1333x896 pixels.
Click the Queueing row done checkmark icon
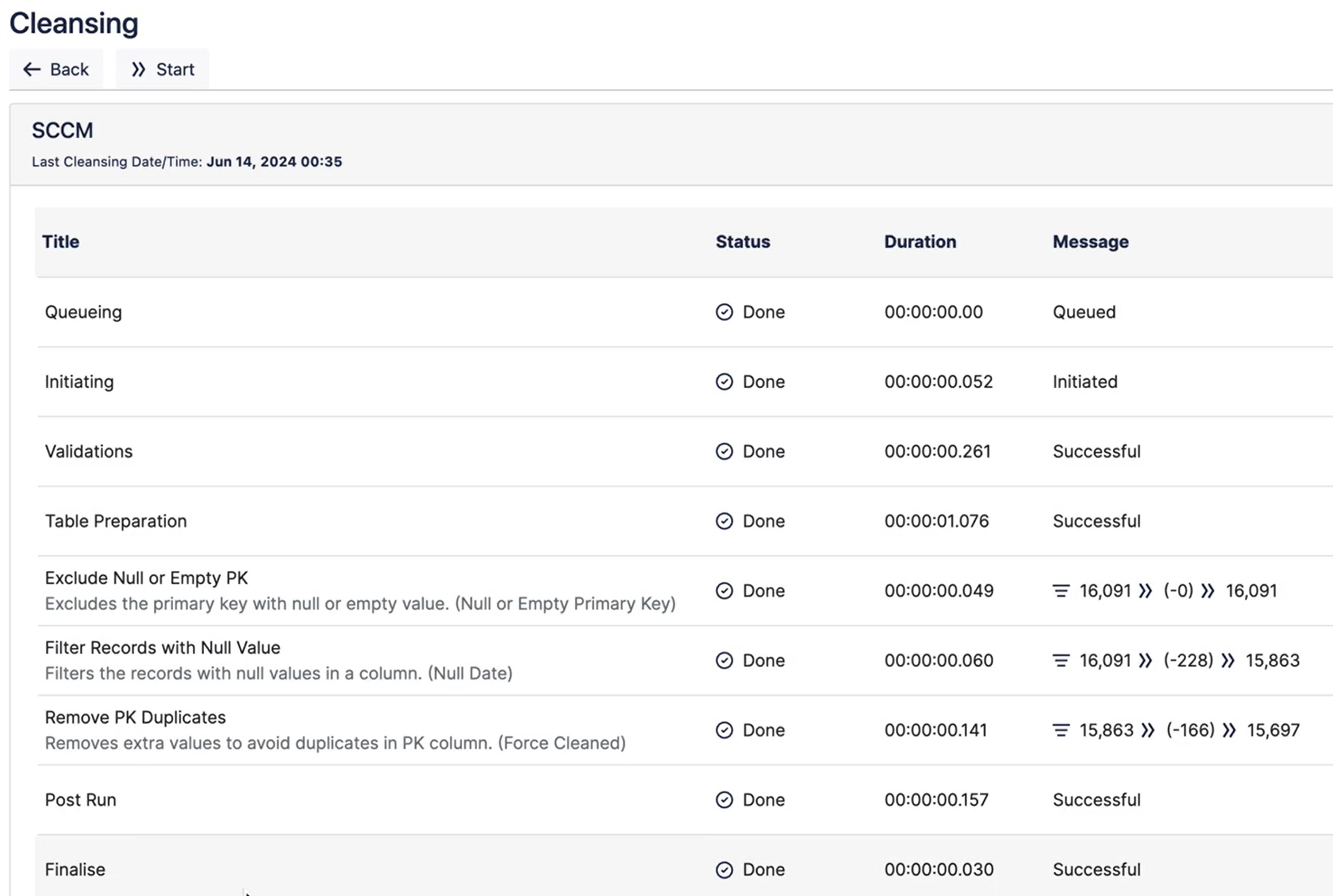[x=724, y=312]
